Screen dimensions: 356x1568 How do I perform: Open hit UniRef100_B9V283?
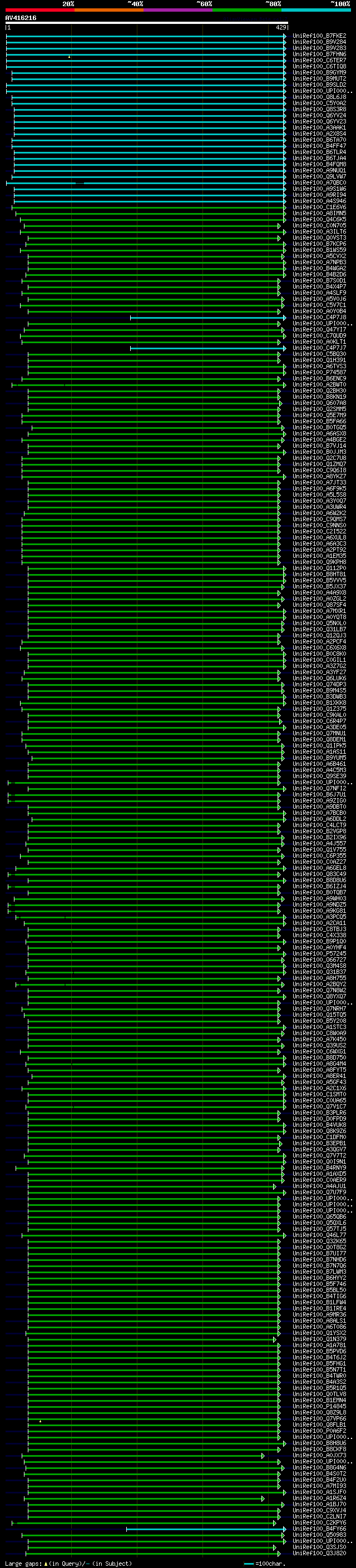point(319,48)
